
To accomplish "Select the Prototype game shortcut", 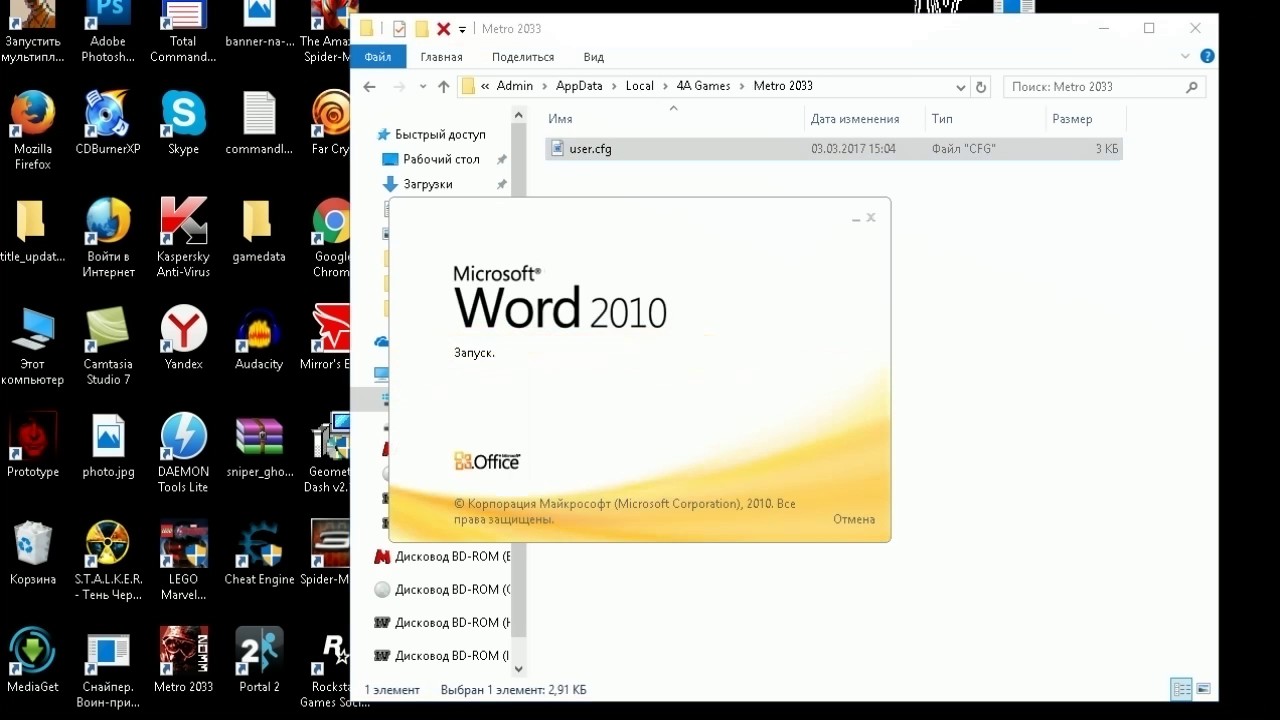I will [32, 446].
